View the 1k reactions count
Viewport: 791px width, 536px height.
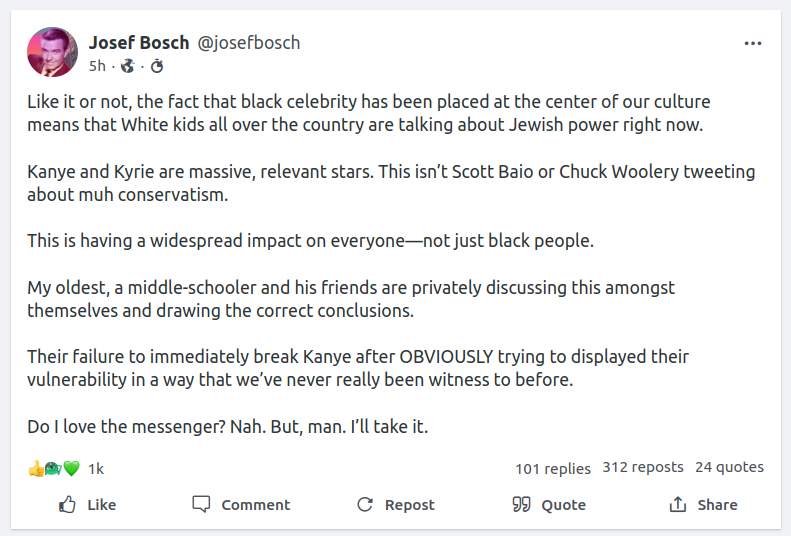(96, 468)
